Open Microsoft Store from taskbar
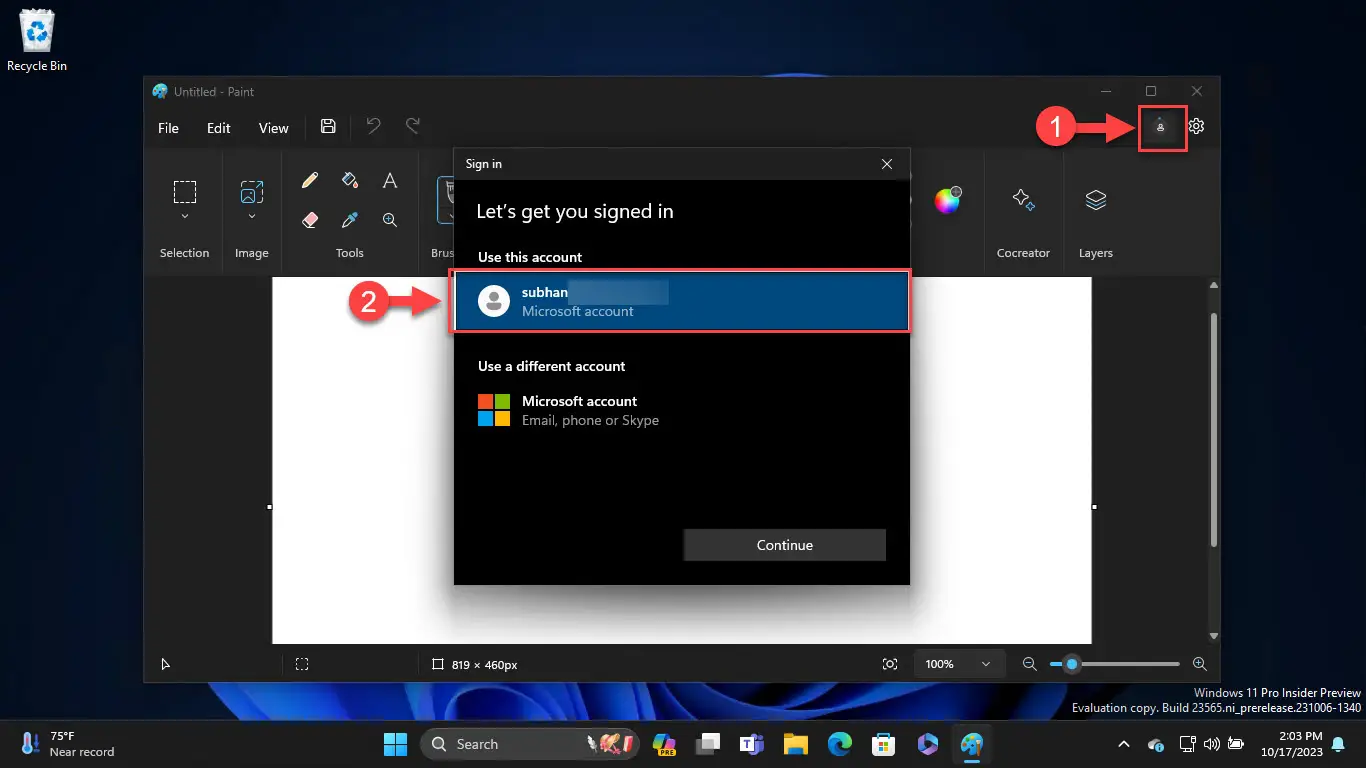Image resolution: width=1366 pixels, height=768 pixels. point(883,744)
